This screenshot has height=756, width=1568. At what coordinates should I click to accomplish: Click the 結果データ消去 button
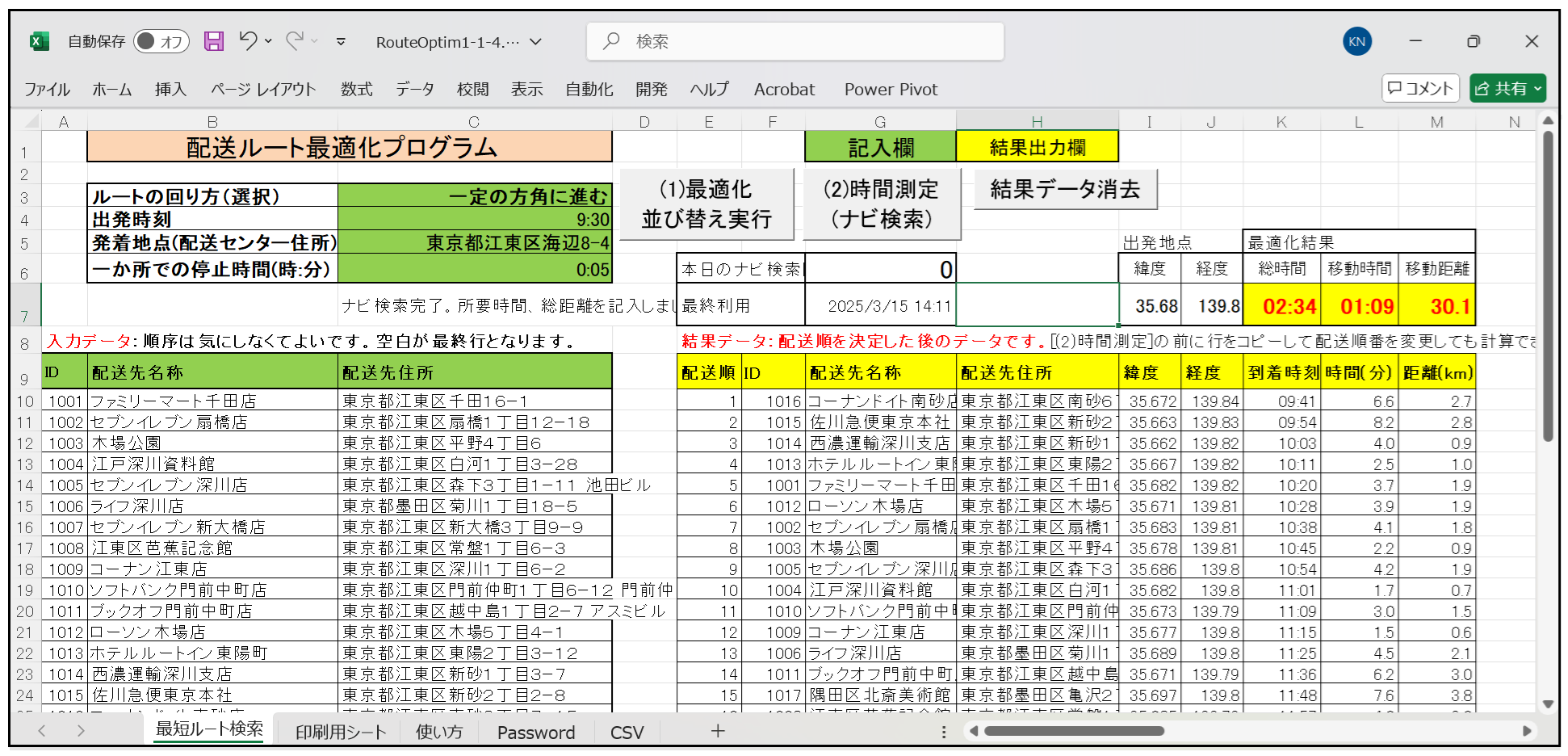point(1065,190)
